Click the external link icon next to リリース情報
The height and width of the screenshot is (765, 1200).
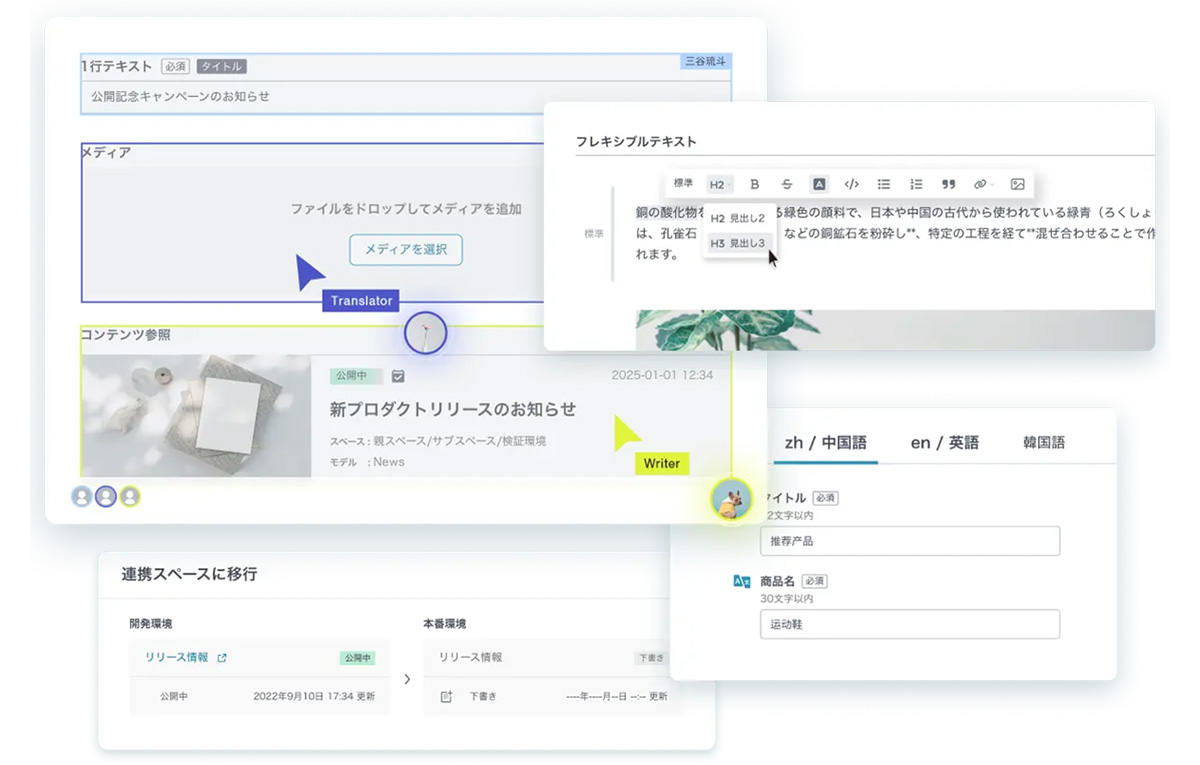click(222, 658)
